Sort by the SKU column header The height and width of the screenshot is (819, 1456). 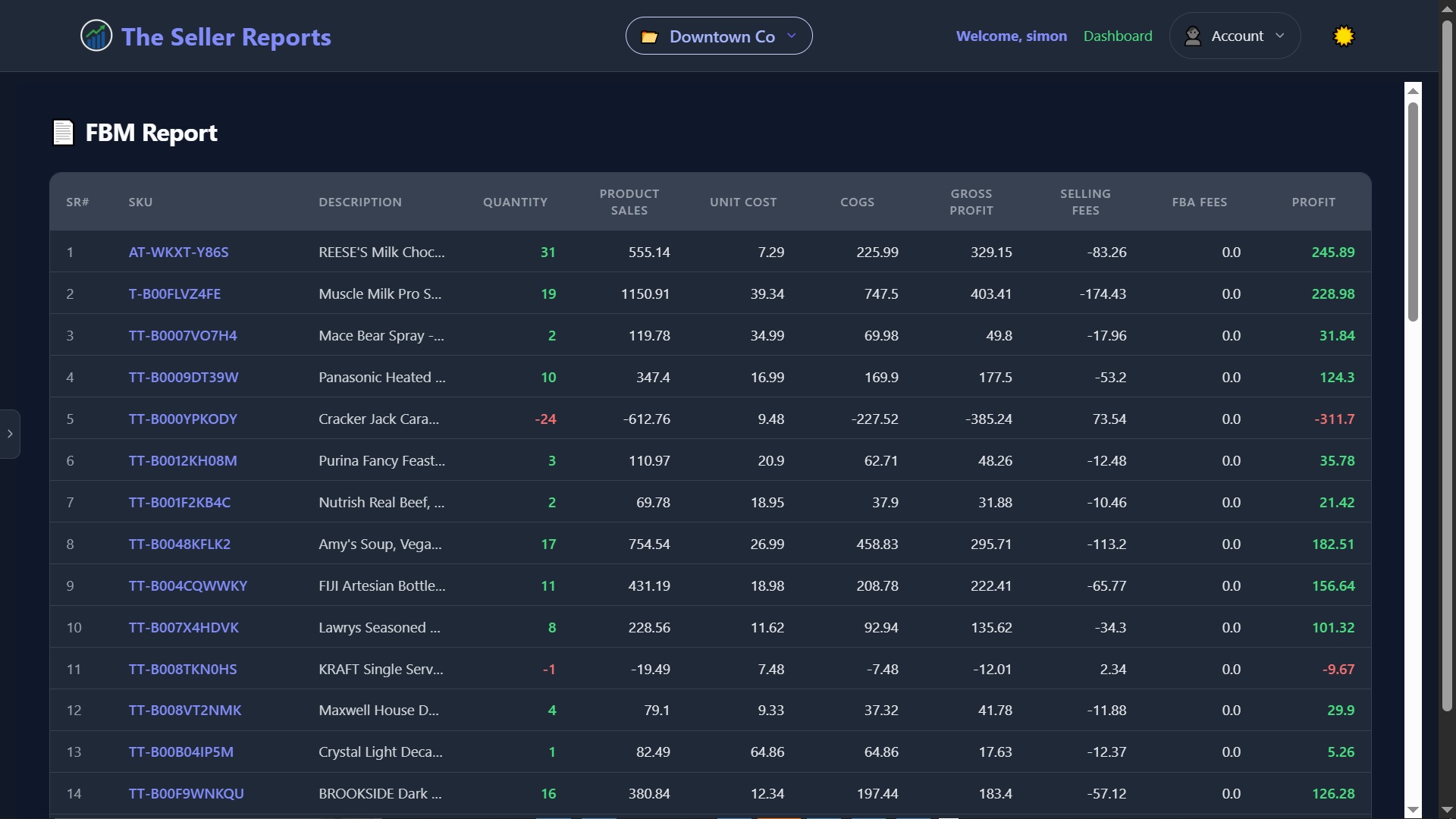tap(140, 202)
